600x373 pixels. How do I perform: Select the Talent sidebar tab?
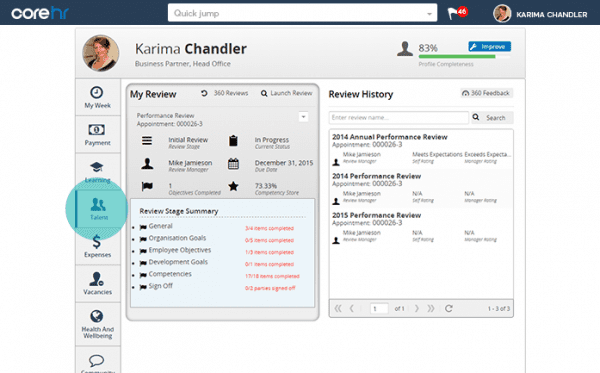(x=98, y=209)
